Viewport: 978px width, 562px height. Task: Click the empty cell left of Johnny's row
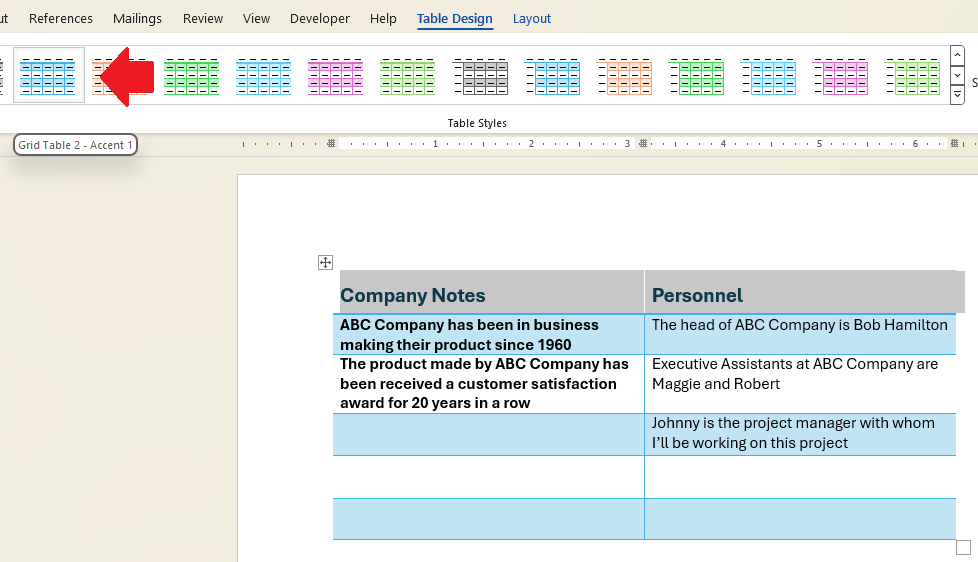point(488,434)
